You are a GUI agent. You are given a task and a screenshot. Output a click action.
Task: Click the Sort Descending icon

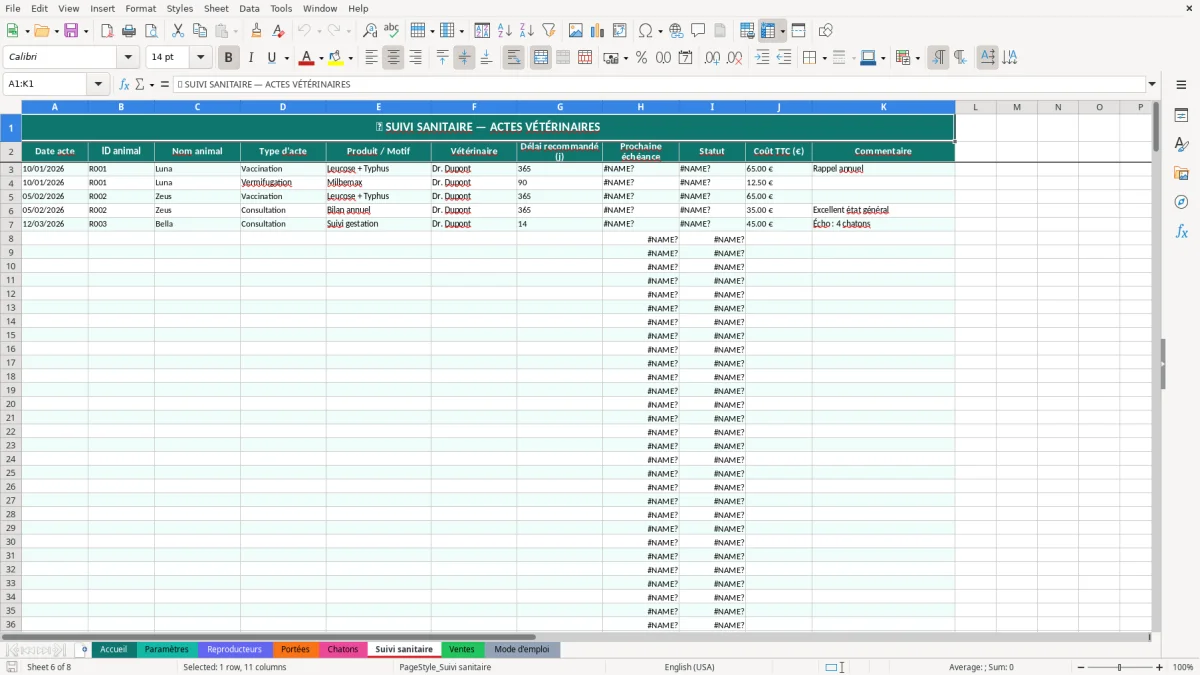527,31
